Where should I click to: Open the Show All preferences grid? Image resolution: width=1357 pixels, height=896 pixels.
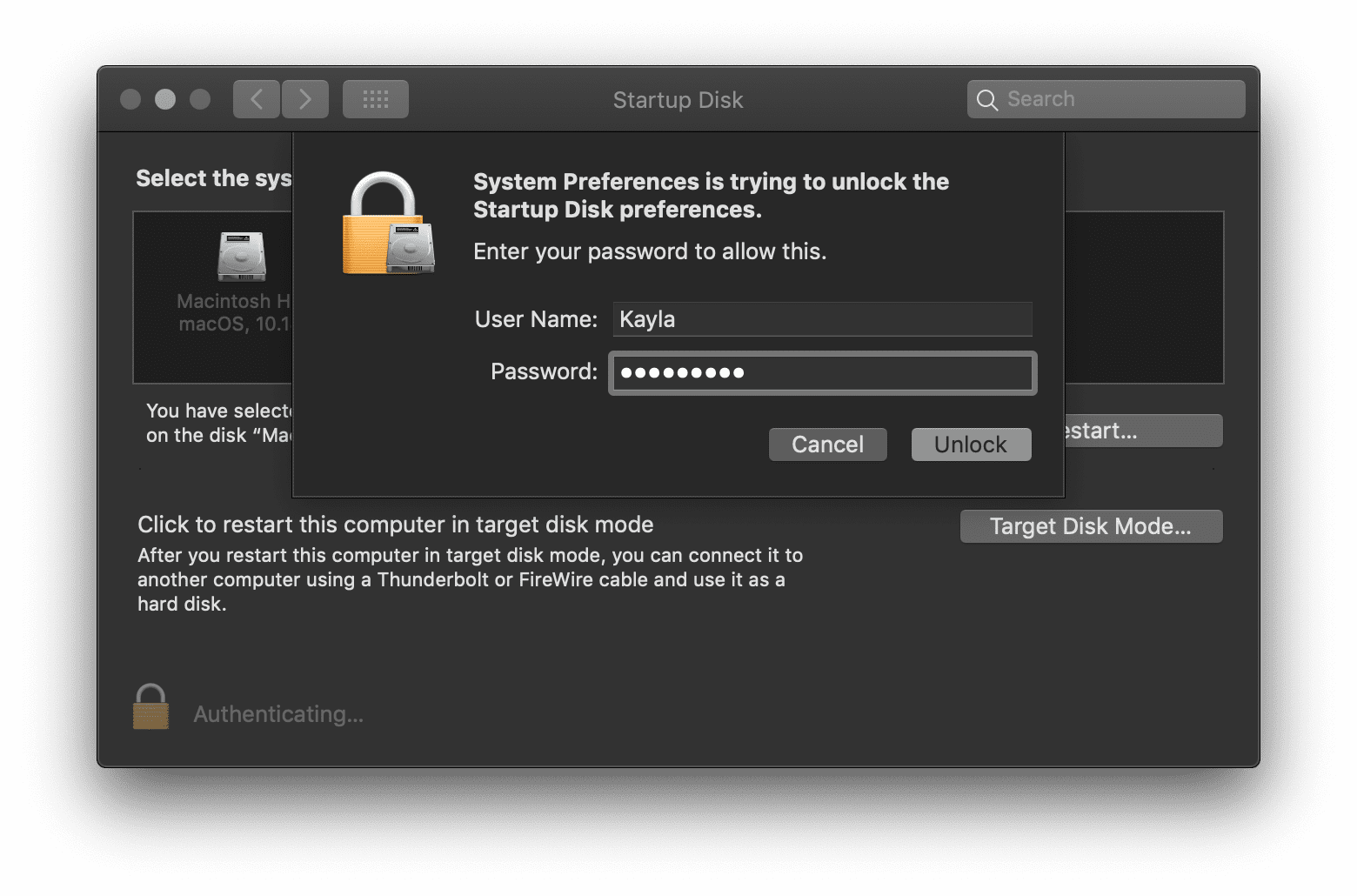pyautogui.click(x=375, y=98)
